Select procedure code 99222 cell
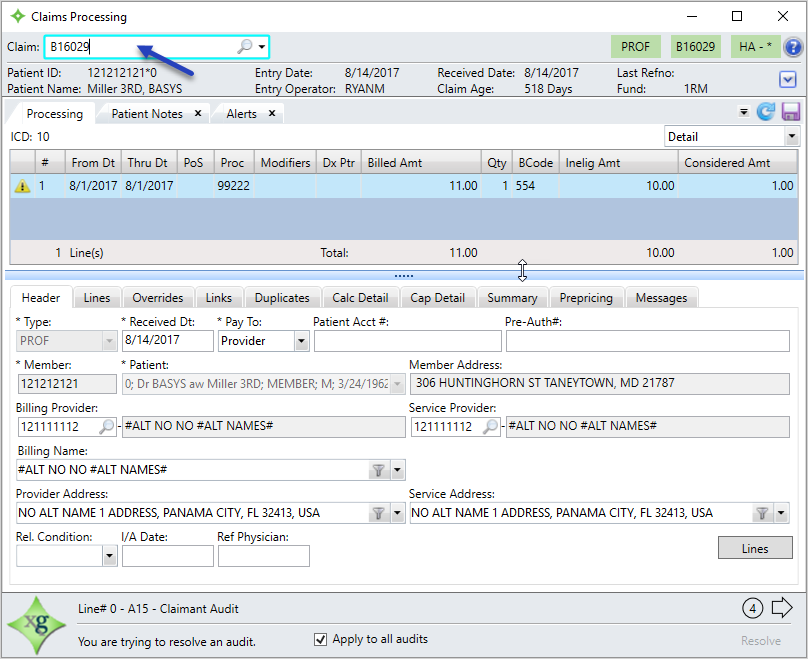The width and height of the screenshot is (808, 659). coord(233,186)
